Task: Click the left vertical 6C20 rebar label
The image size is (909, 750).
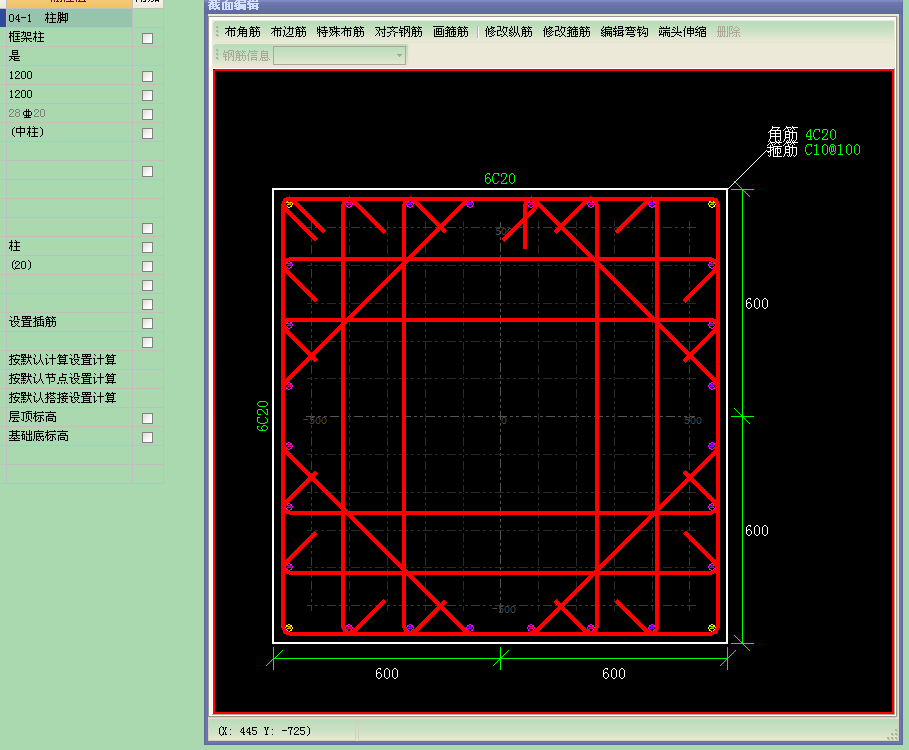Action: (263, 416)
